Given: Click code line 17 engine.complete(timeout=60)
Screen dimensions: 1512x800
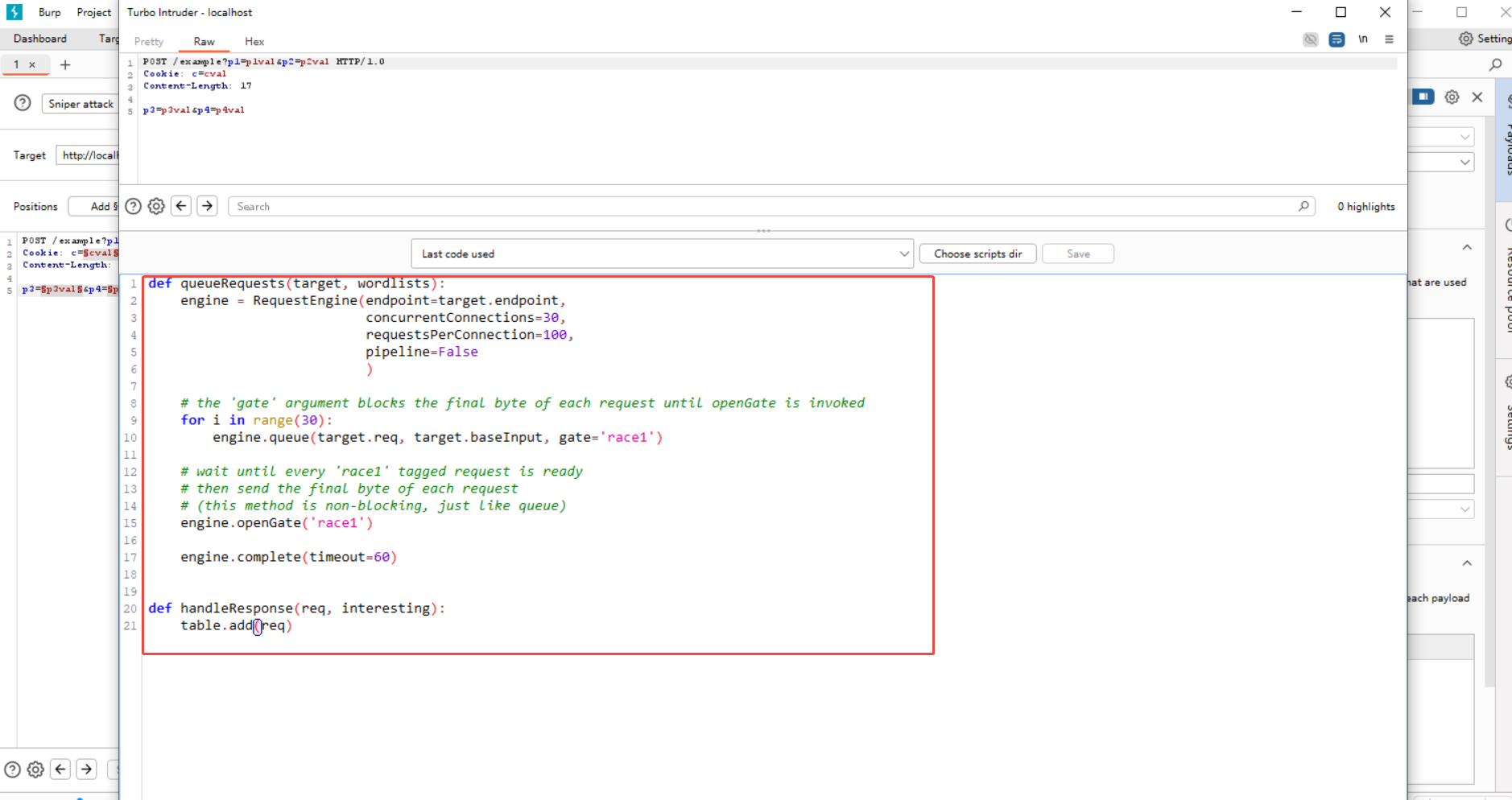Looking at the screenshot, I should click(288, 557).
